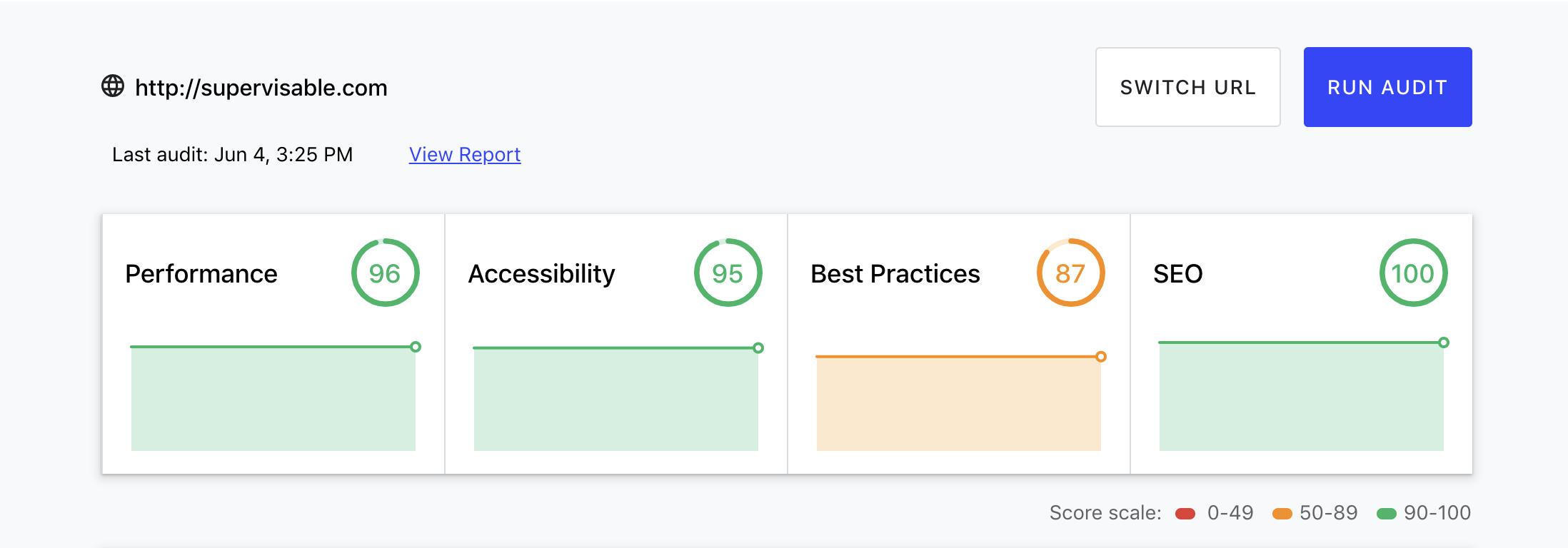
Task: Click the SEO score circle showing 100
Action: point(1413,273)
